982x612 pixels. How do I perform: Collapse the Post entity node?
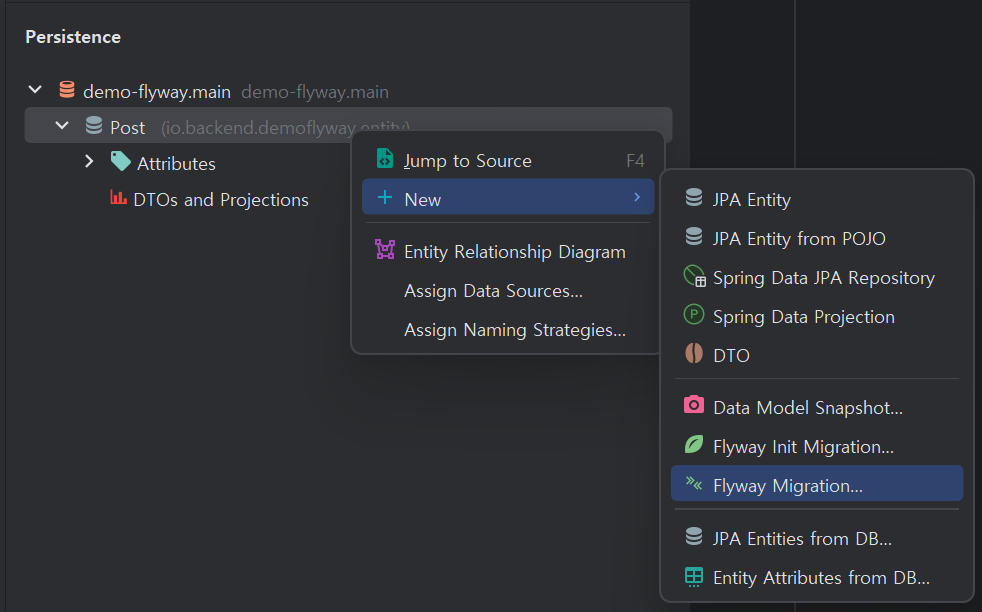pos(62,126)
